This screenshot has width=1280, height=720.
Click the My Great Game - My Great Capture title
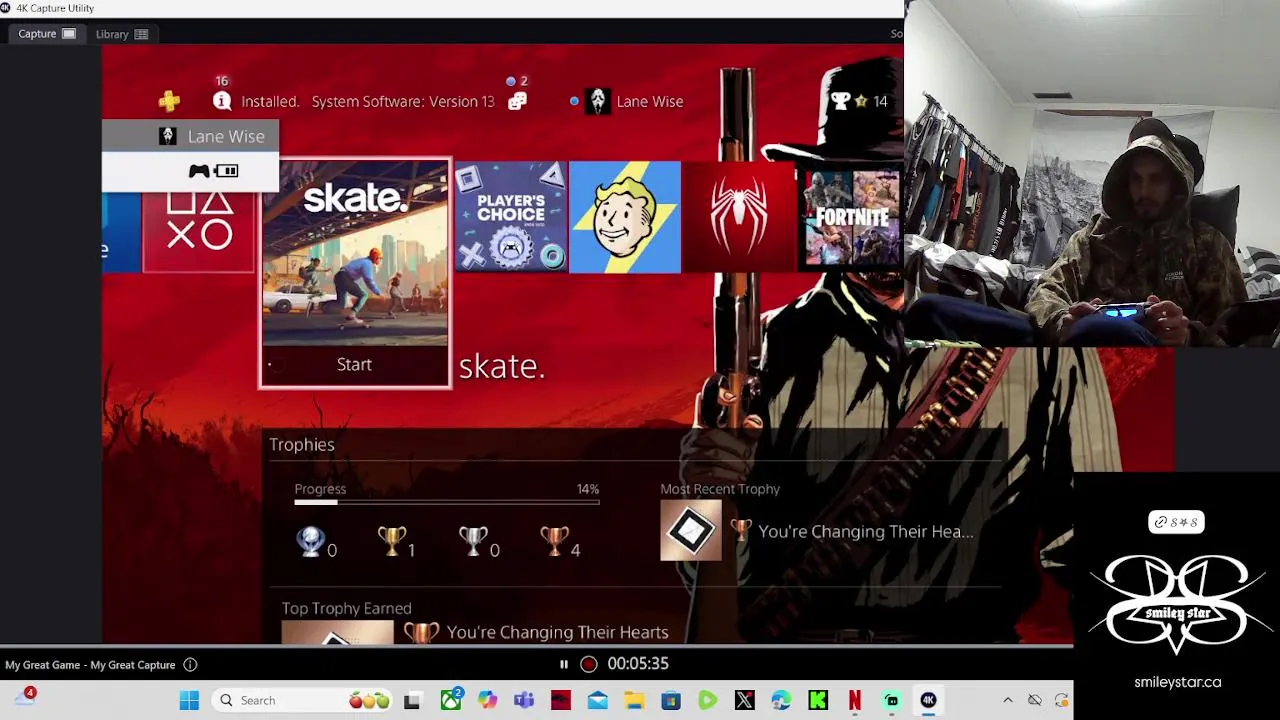[90, 665]
